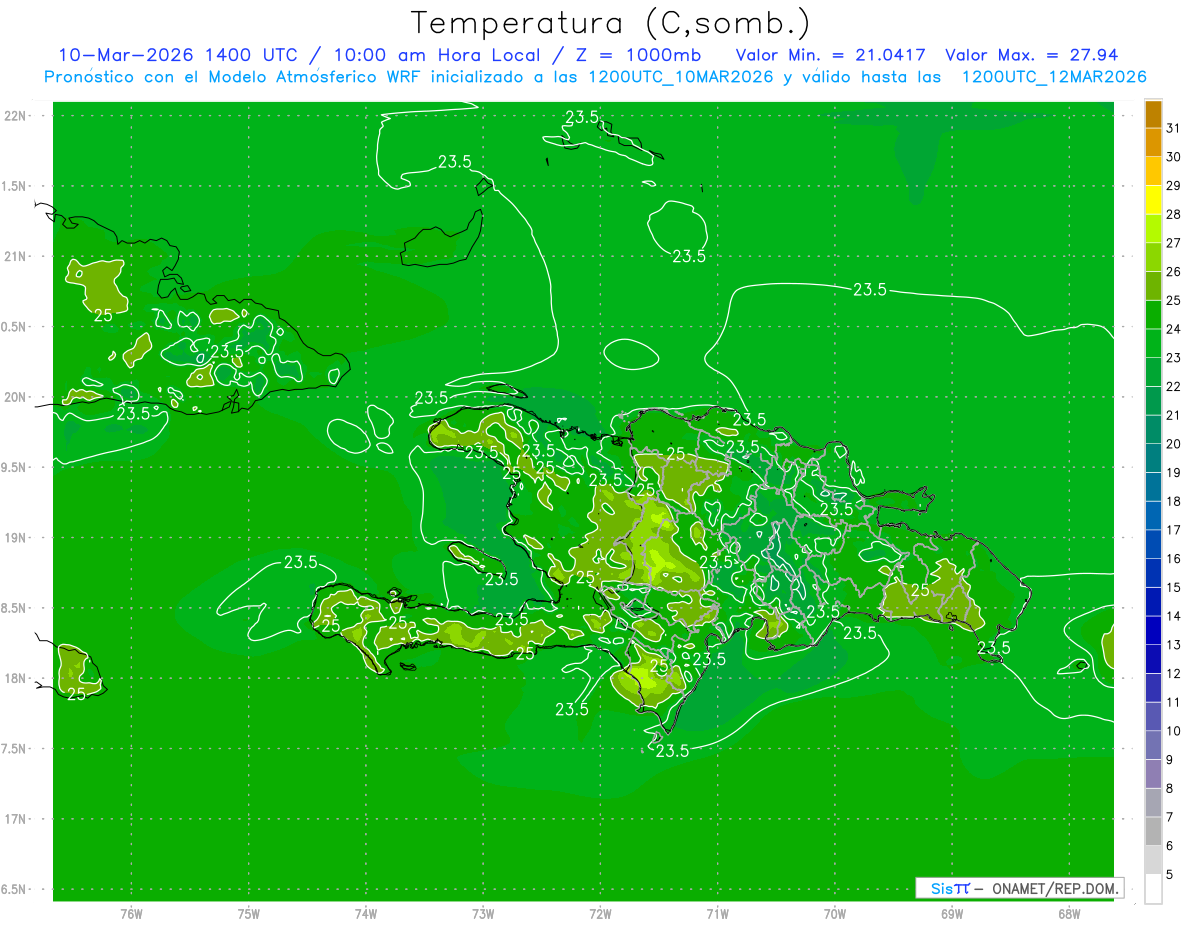The height and width of the screenshot is (927, 1200).
Task: Click the 19N latitude axis label
Action: [17, 538]
